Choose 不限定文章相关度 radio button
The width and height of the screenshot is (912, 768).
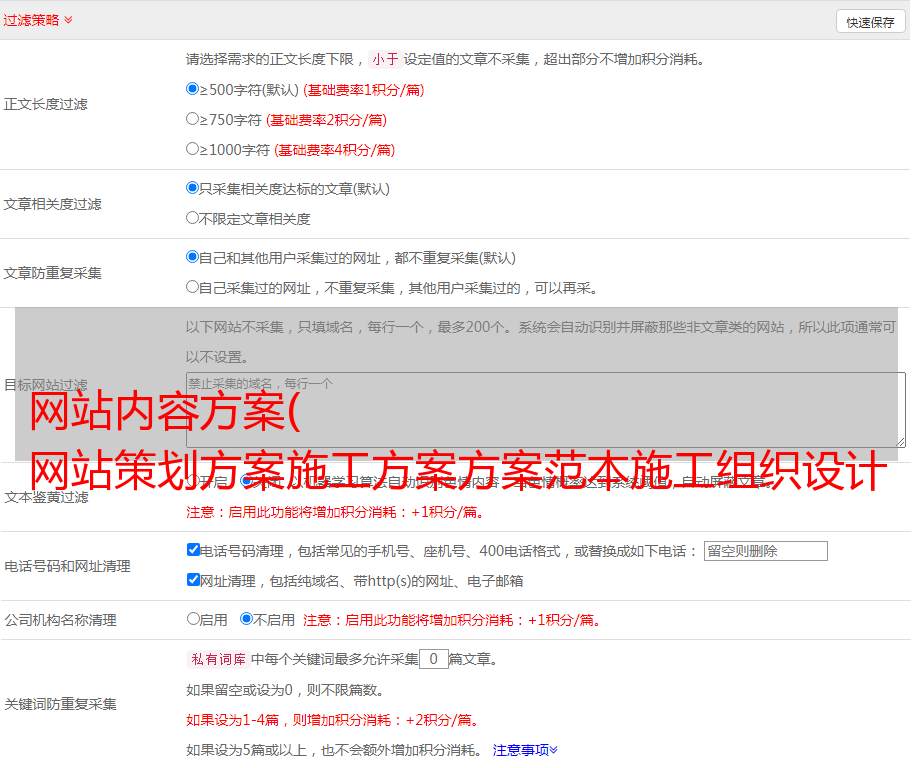(x=193, y=218)
